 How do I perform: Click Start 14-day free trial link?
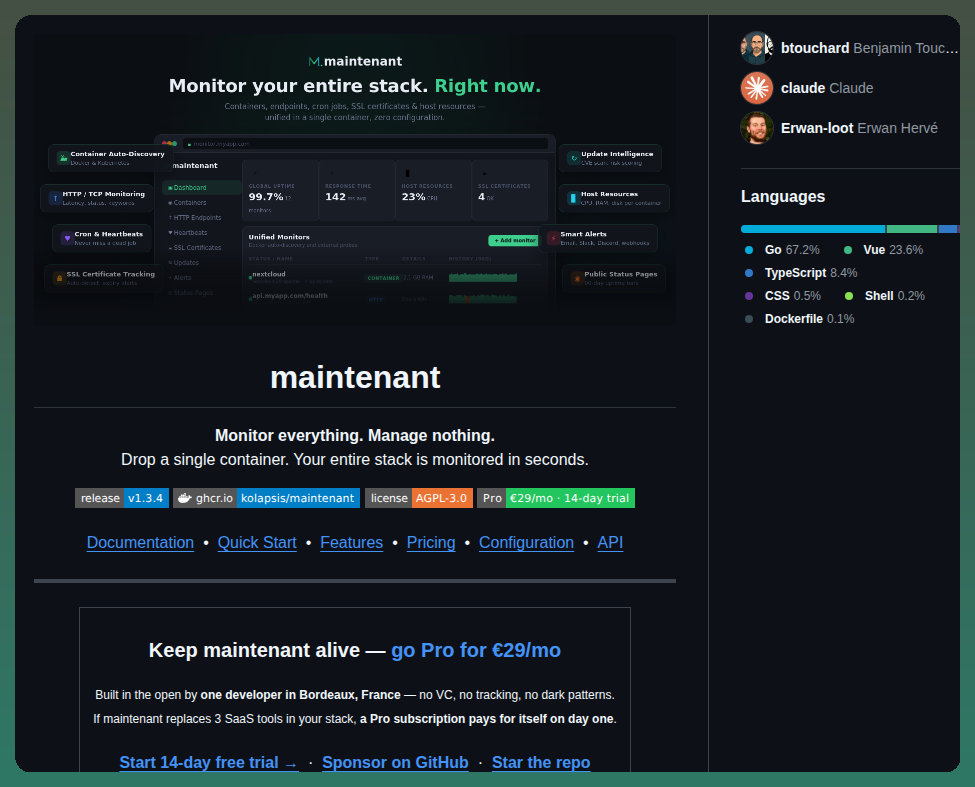[x=209, y=763]
